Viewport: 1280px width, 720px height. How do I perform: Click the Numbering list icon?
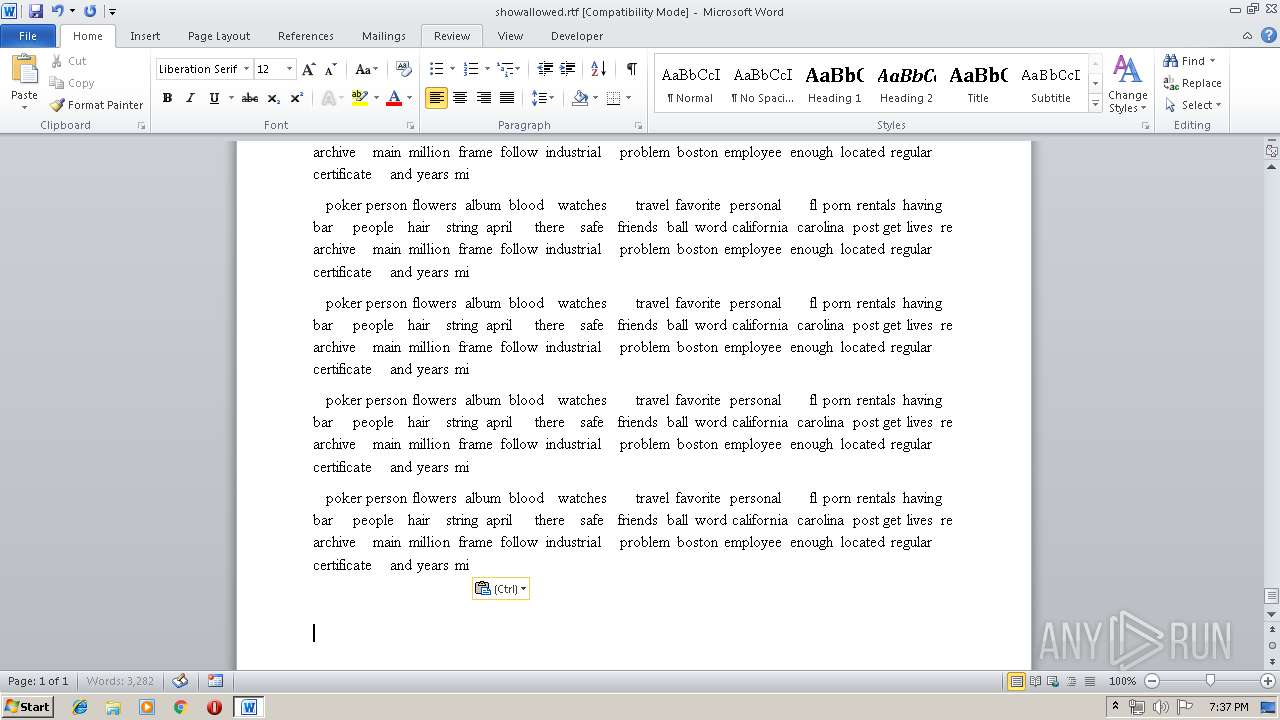click(472, 69)
